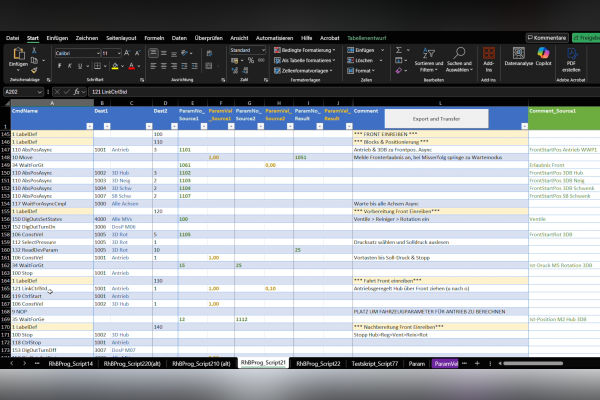Open the Standard number format dropdown
Viewport: 600px width, 400px height.
coord(265,49)
